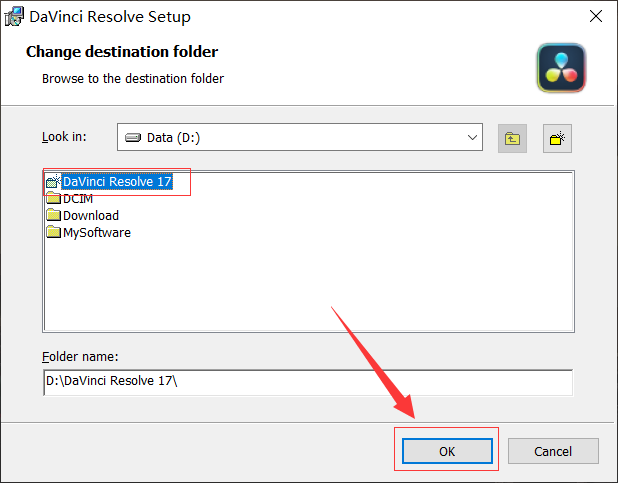Click the Download folder icon

53,216
